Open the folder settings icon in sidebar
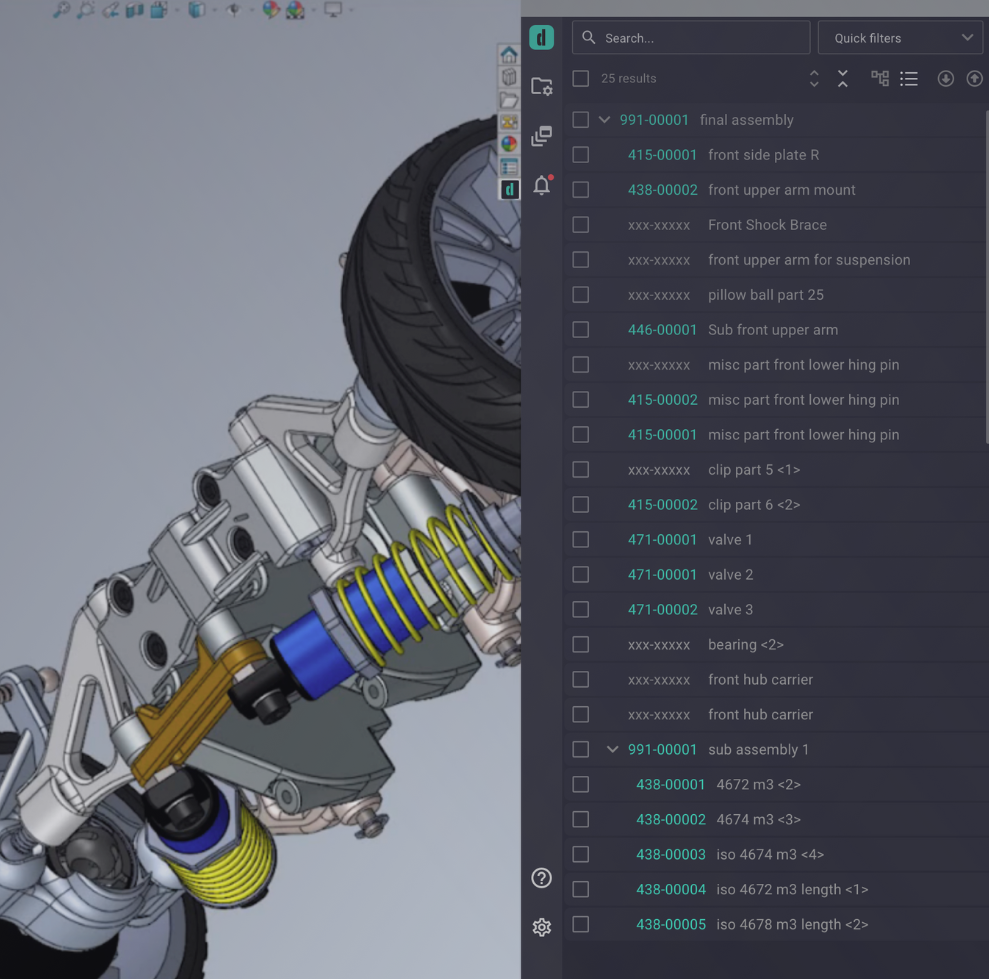The image size is (989, 979). (541, 87)
